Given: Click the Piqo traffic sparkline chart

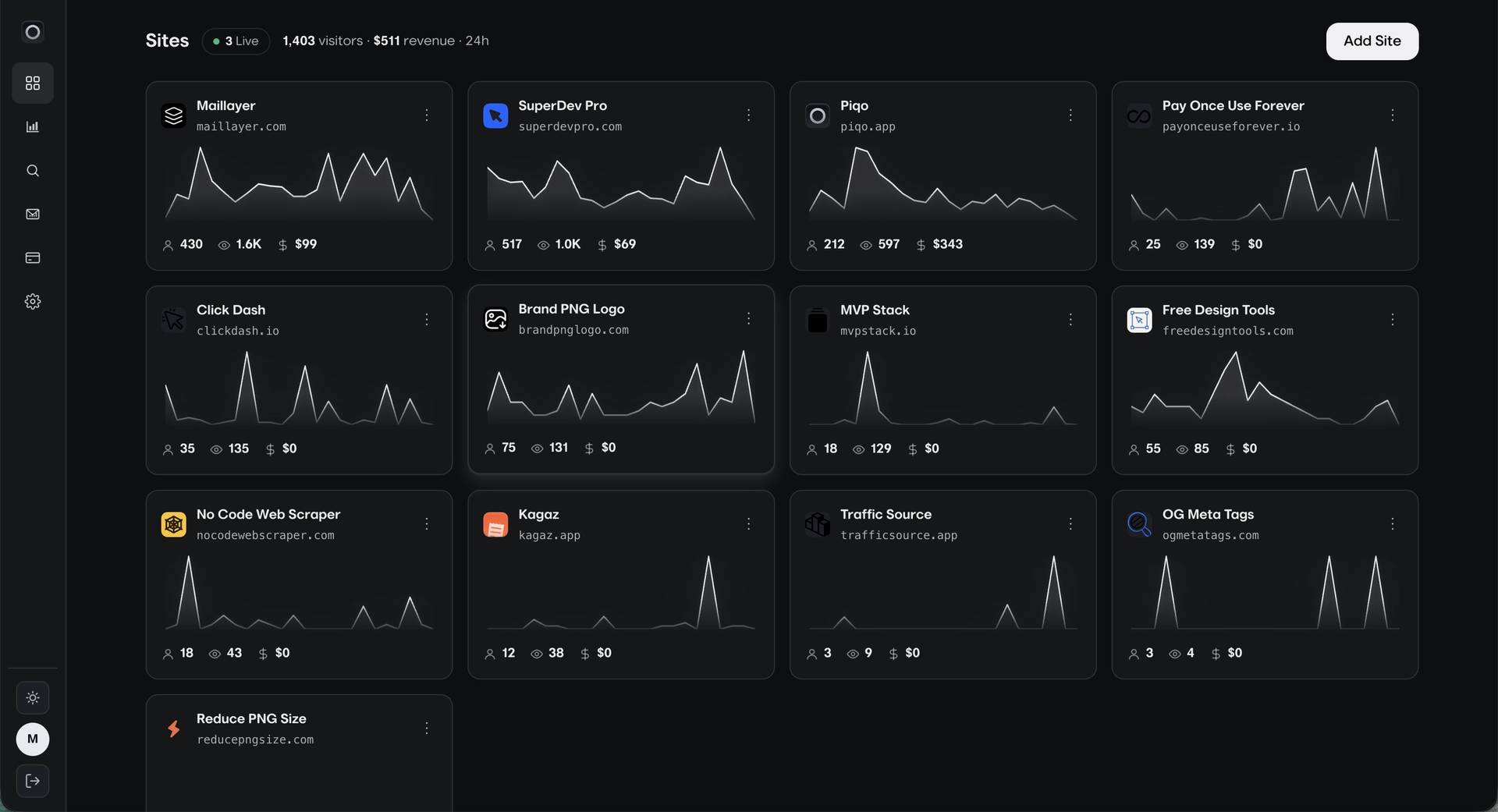Looking at the screenshot, I should (942, 183).
